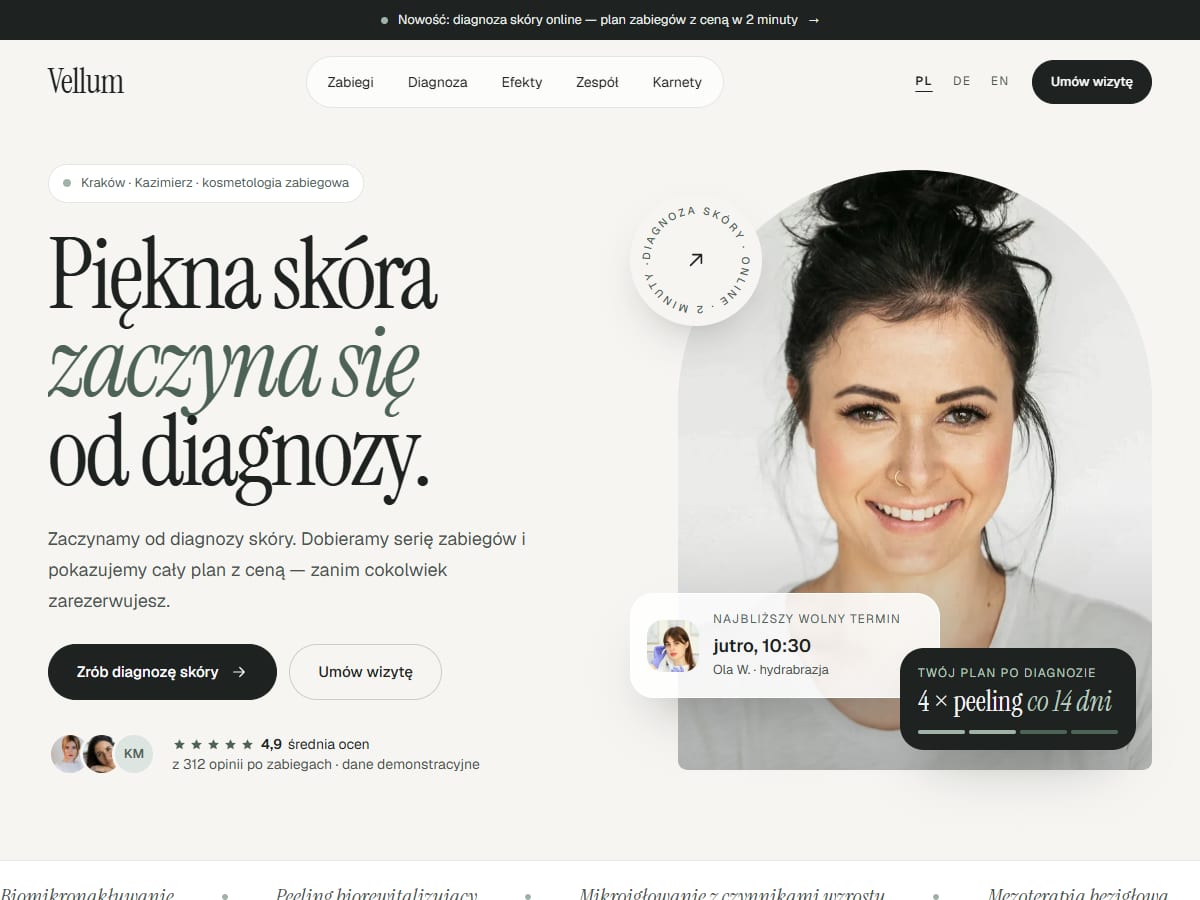Go to the Diagnoza section
The height and width of the screenshot is (900, 1200).
437,82
